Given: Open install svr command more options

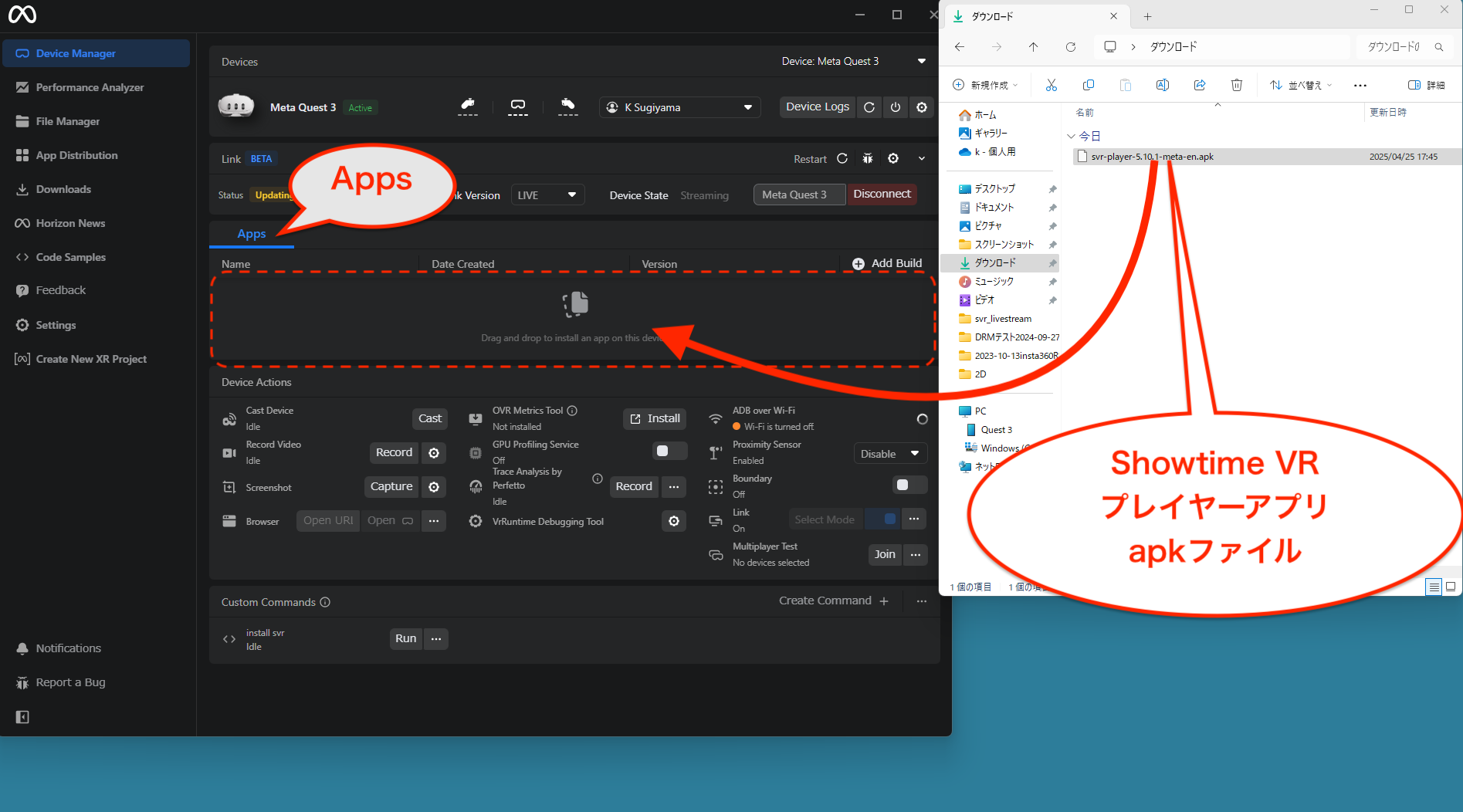Looking at the screenshot, I should (x=436, y=639).
